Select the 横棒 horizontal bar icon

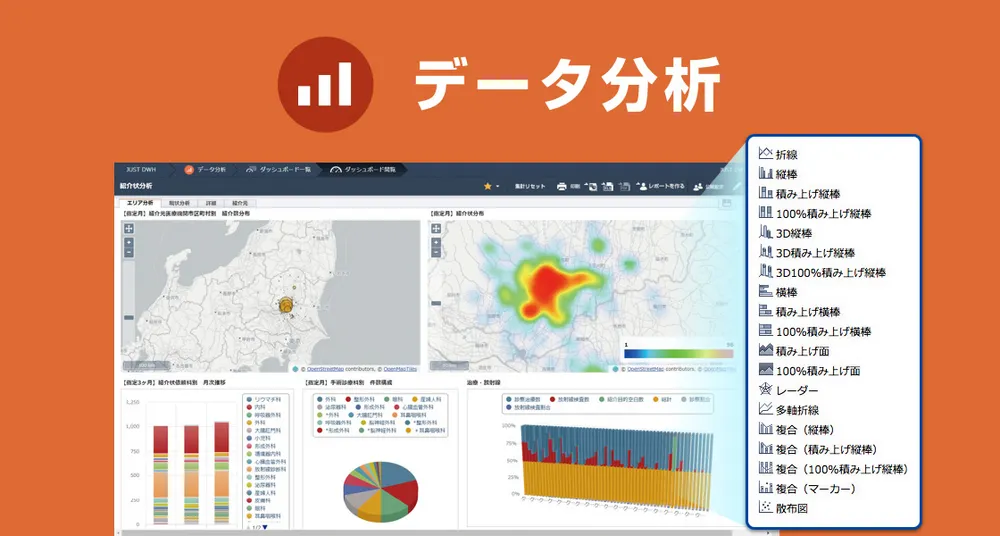(x=766, y=292)
